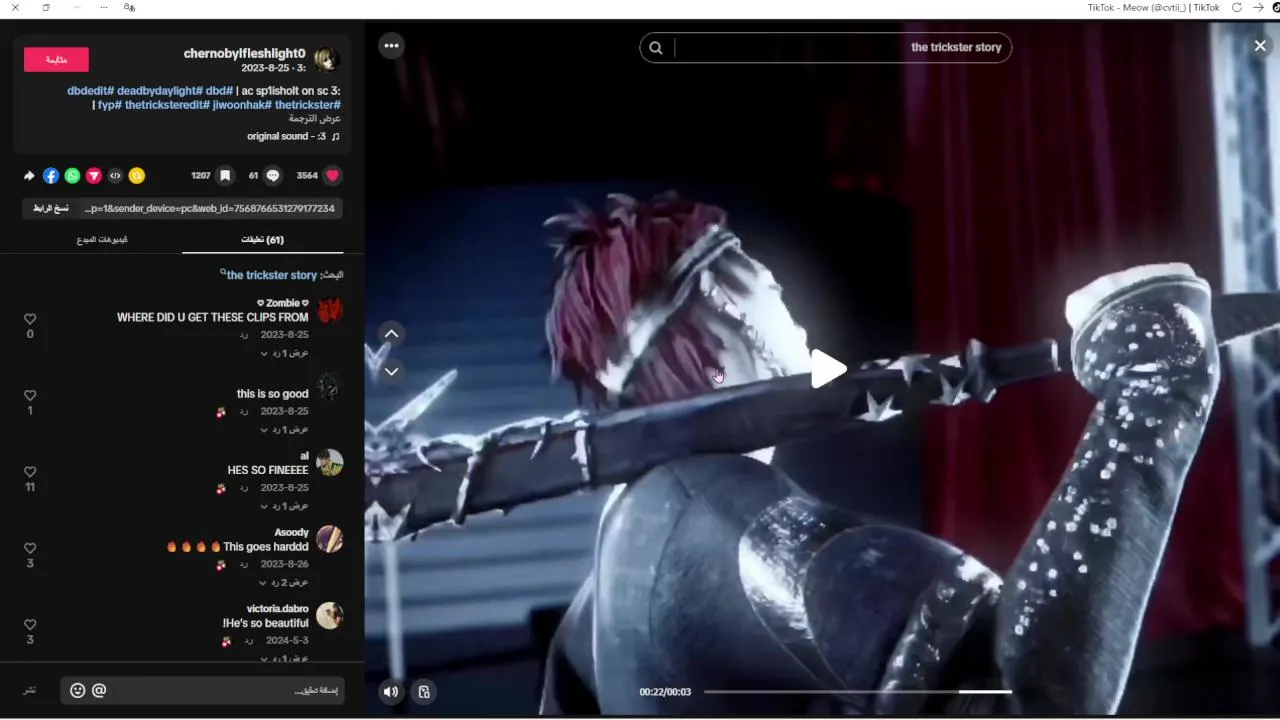Click the yellow repost icon
The width and height of the screenshot is (1280, 720).
pos(137,176)
